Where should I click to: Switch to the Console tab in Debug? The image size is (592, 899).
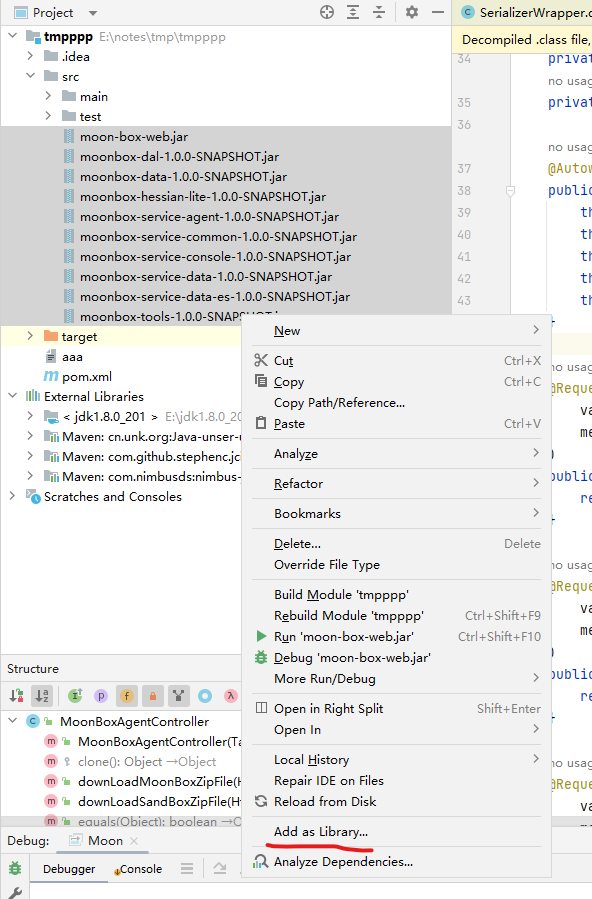(x=138, y=869)
